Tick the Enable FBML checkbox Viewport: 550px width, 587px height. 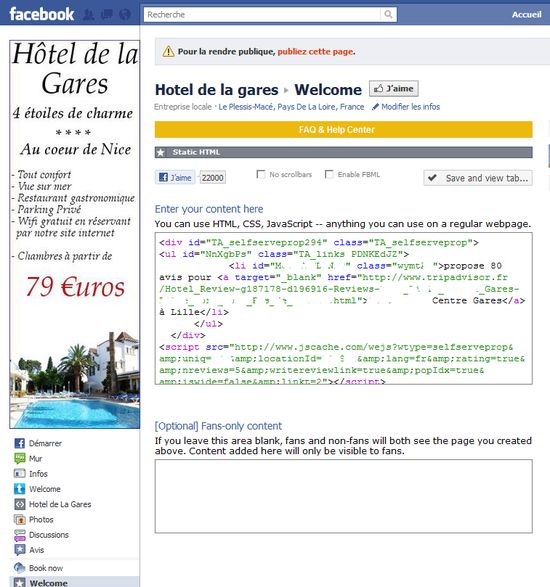tap(329, 174)
